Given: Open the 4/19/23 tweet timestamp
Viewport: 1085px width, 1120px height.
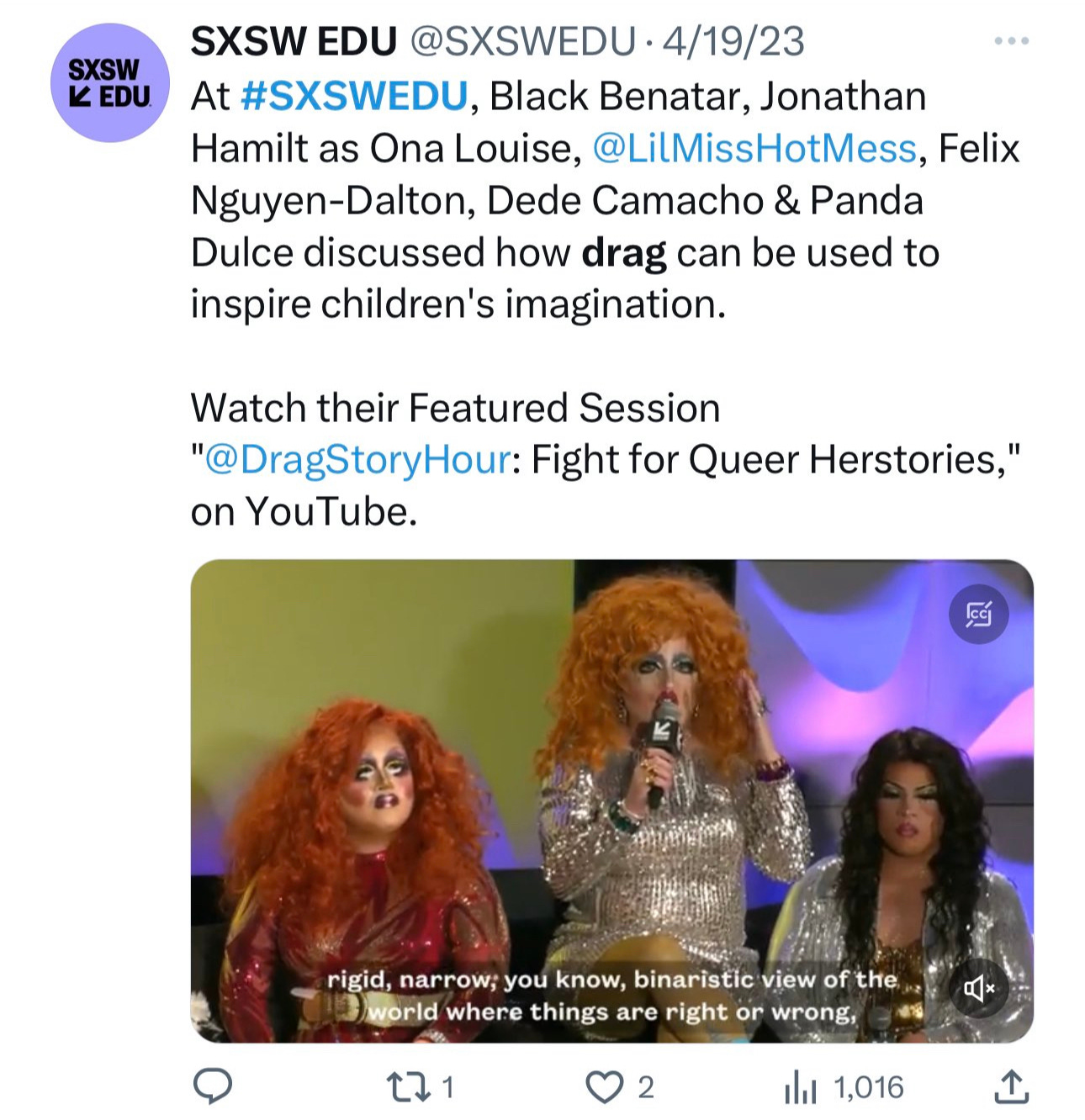Looking at the screenshot, I should (x=733, y=41).
